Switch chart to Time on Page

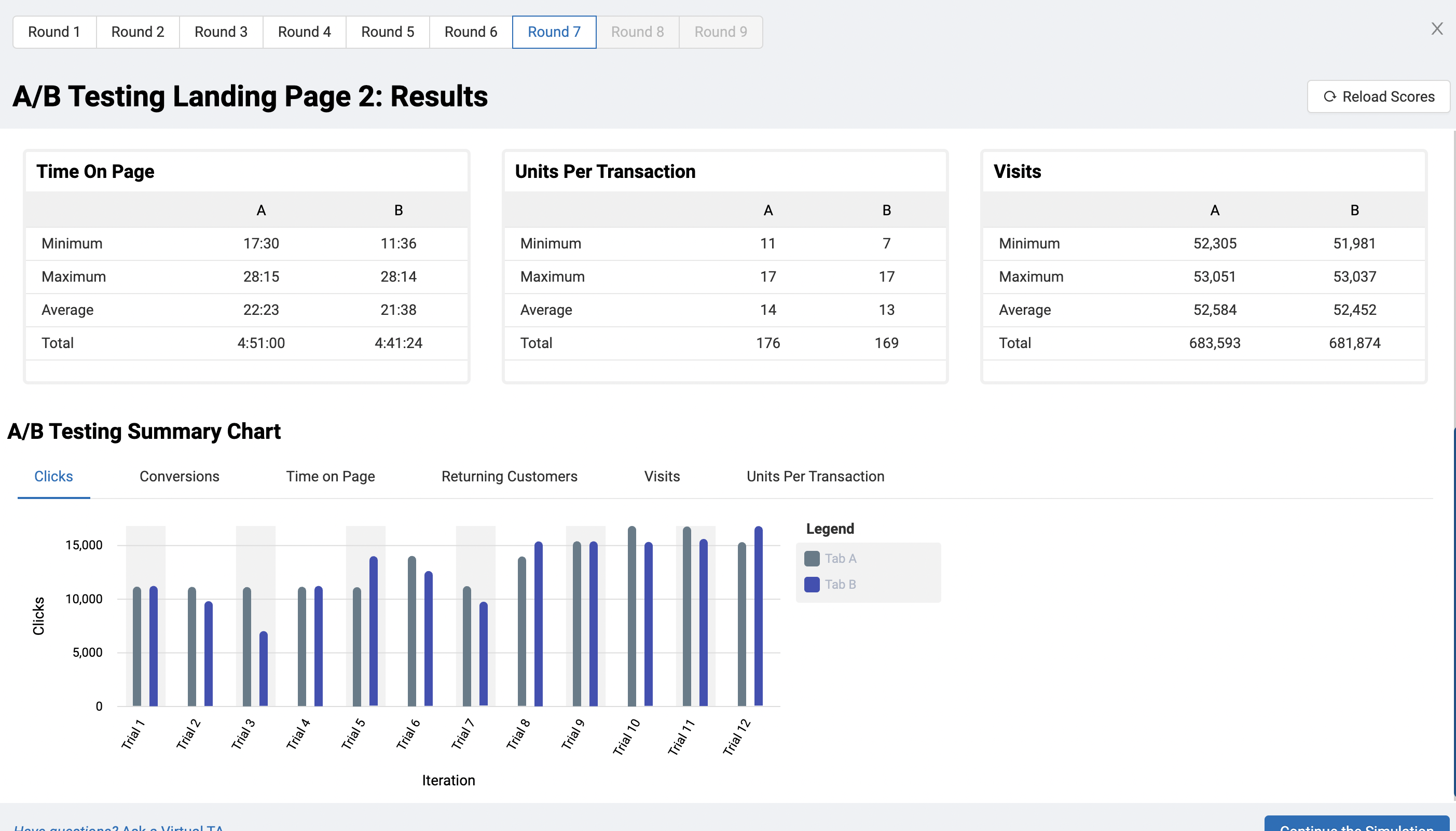[x=331, y=477]
